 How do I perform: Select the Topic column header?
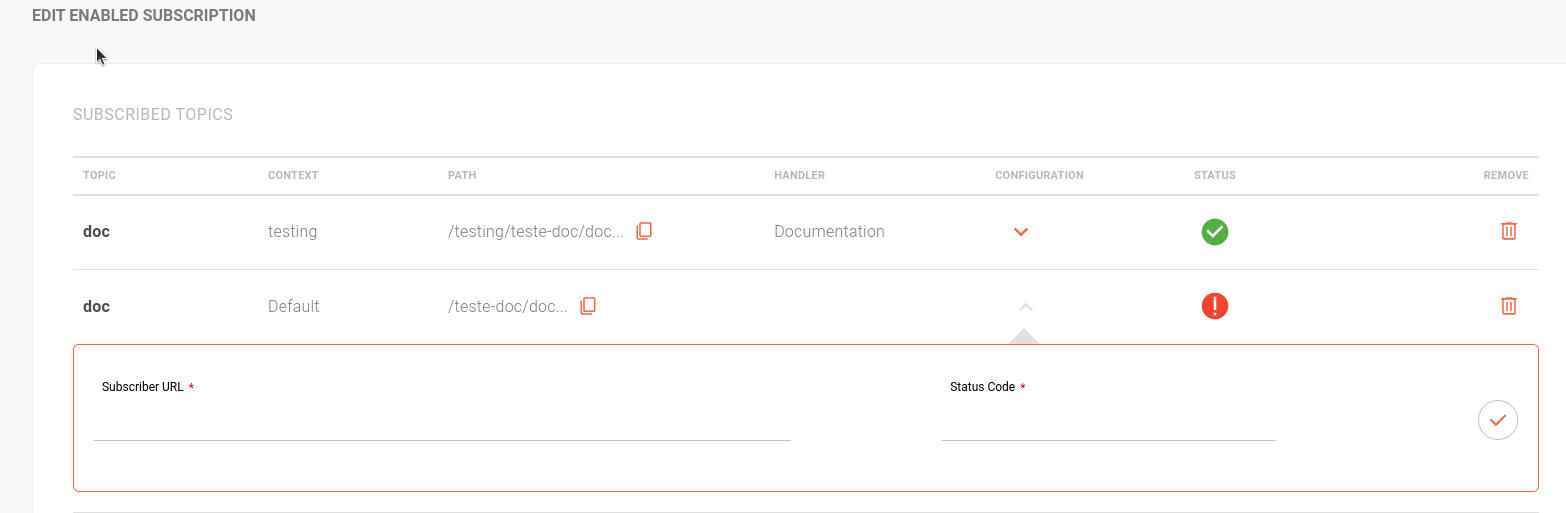[x=99, y=175]
